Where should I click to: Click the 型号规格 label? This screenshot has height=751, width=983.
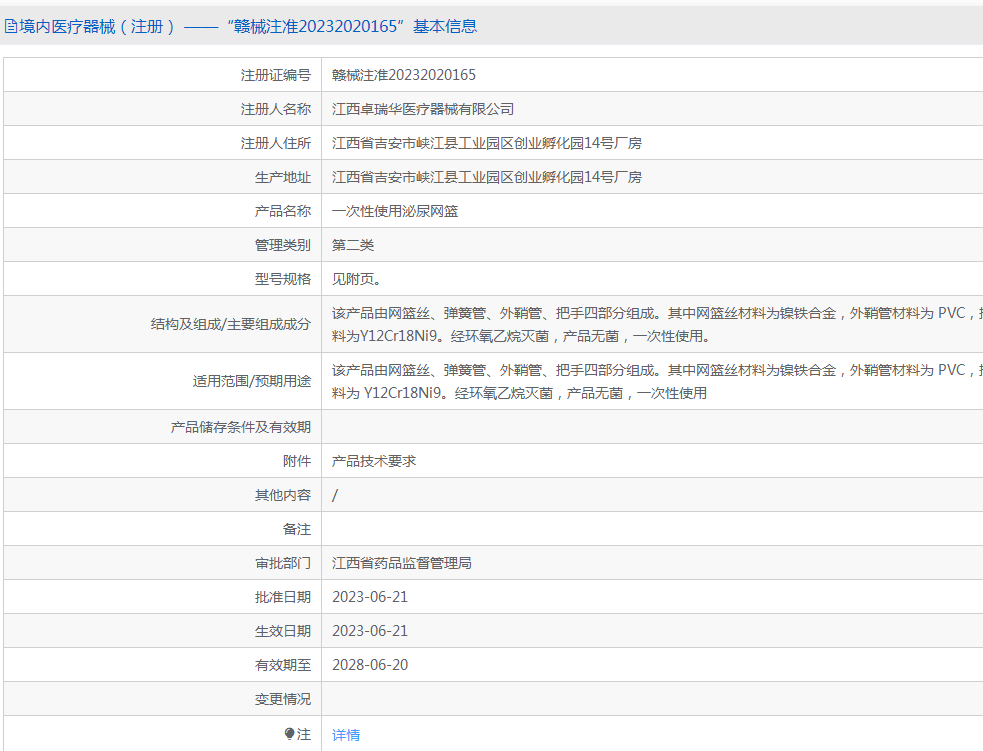[x=283, y=279]
